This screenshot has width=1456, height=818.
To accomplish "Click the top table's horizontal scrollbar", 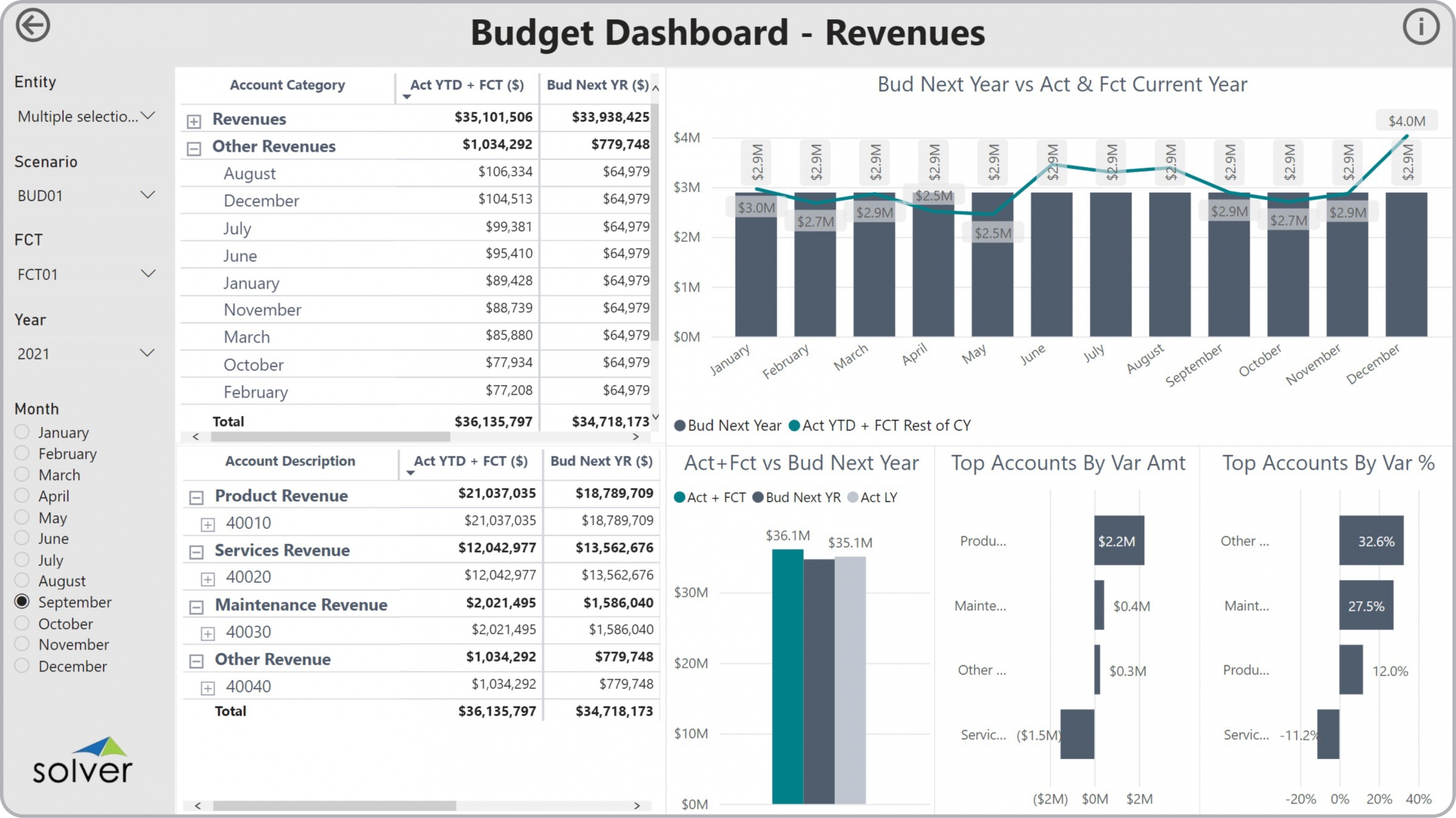I will 330,437.
